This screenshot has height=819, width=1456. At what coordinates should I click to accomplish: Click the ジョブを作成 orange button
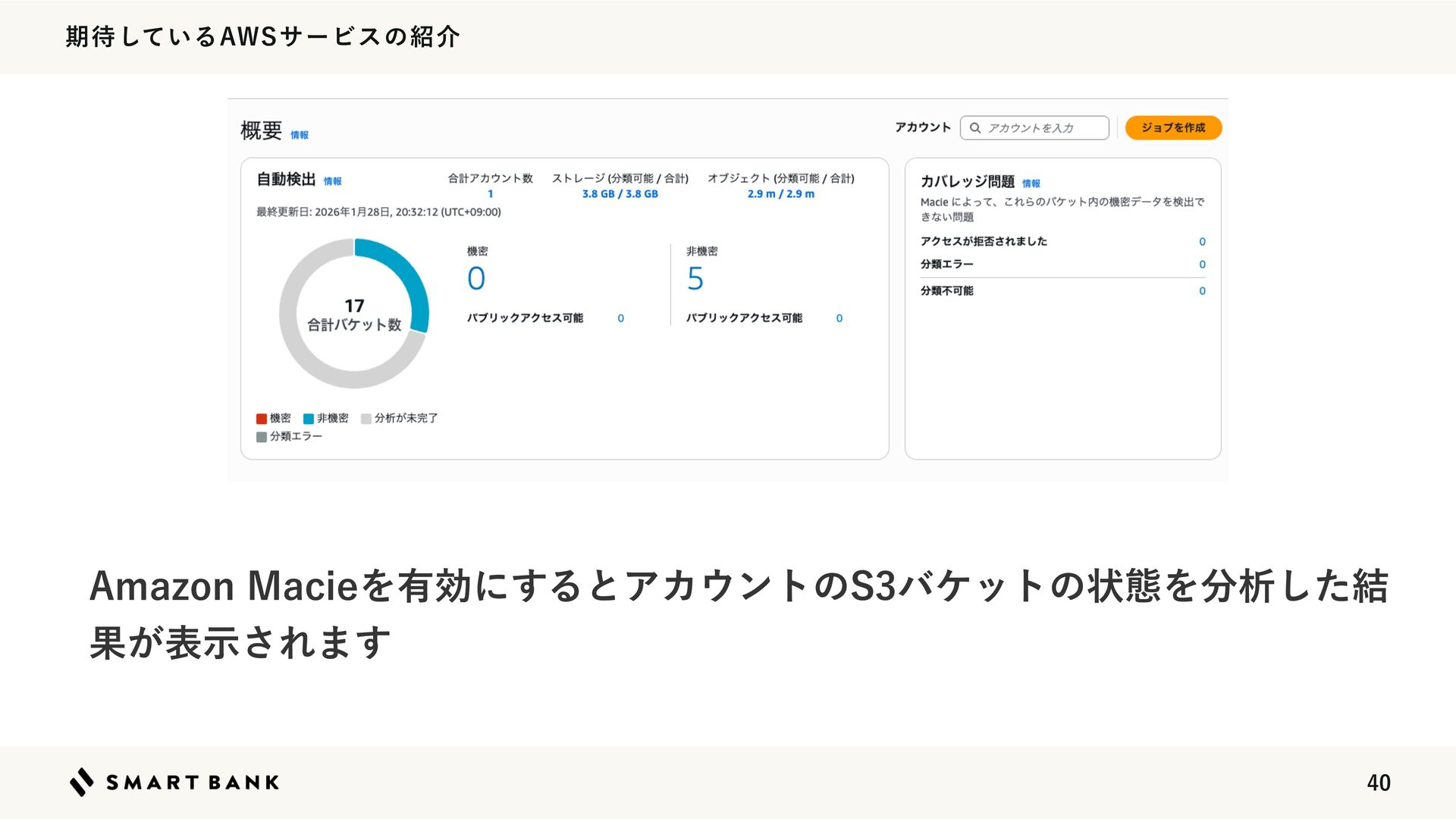coord(1172,127)
